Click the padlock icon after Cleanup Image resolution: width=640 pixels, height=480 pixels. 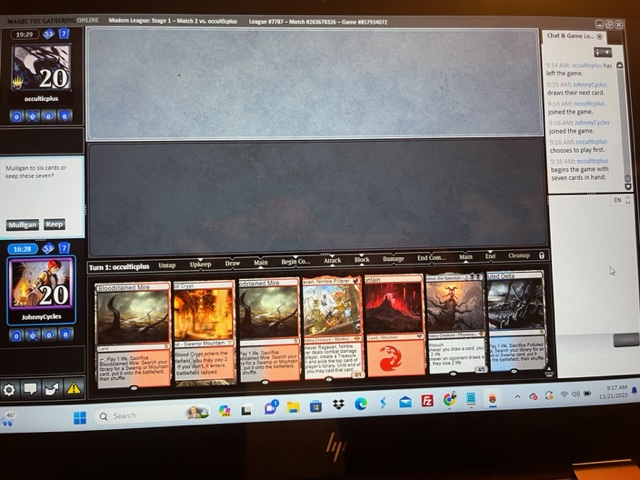pyautogui.click(x=541, y=257)
